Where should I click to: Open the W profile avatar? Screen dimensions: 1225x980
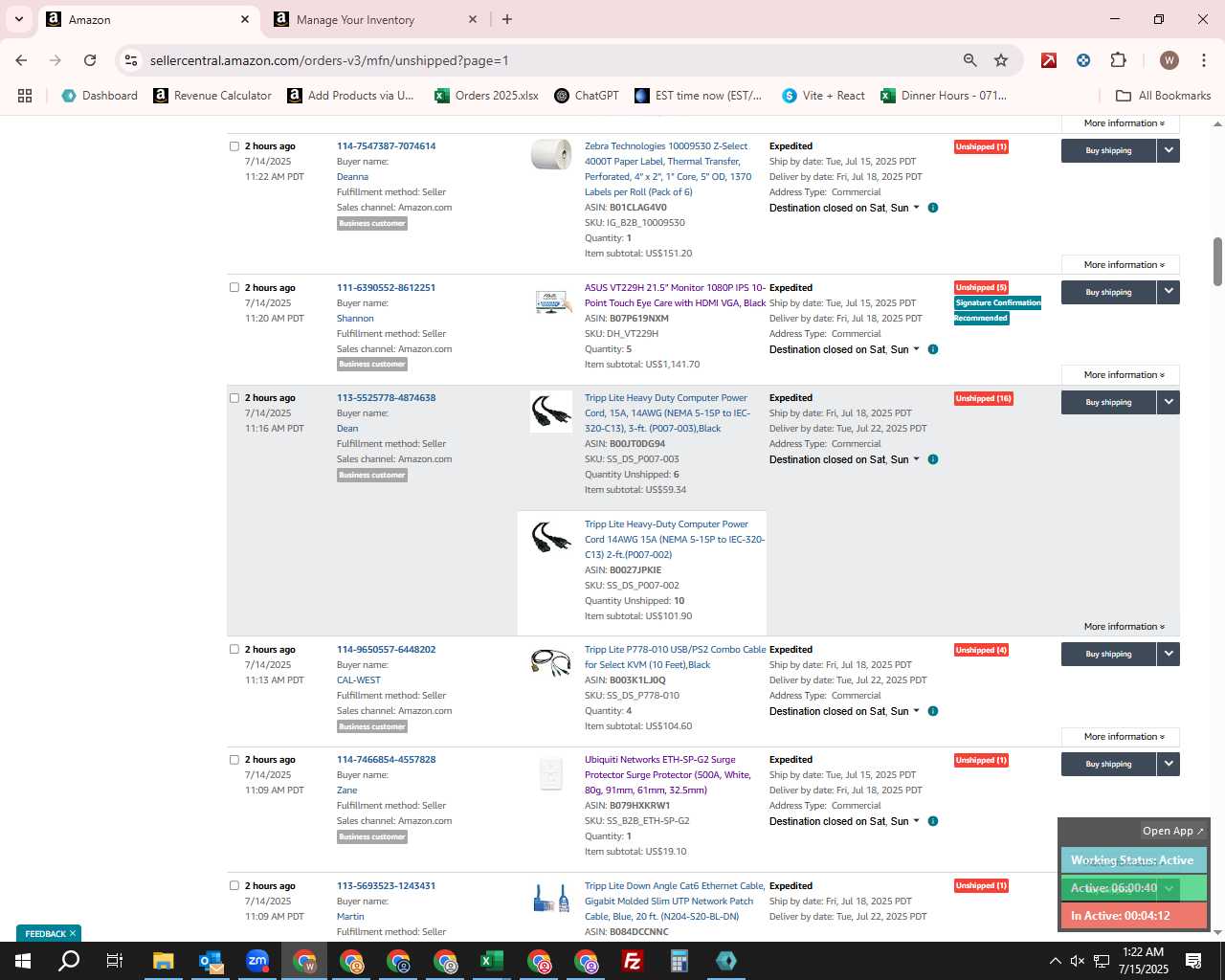[1169, 60]
